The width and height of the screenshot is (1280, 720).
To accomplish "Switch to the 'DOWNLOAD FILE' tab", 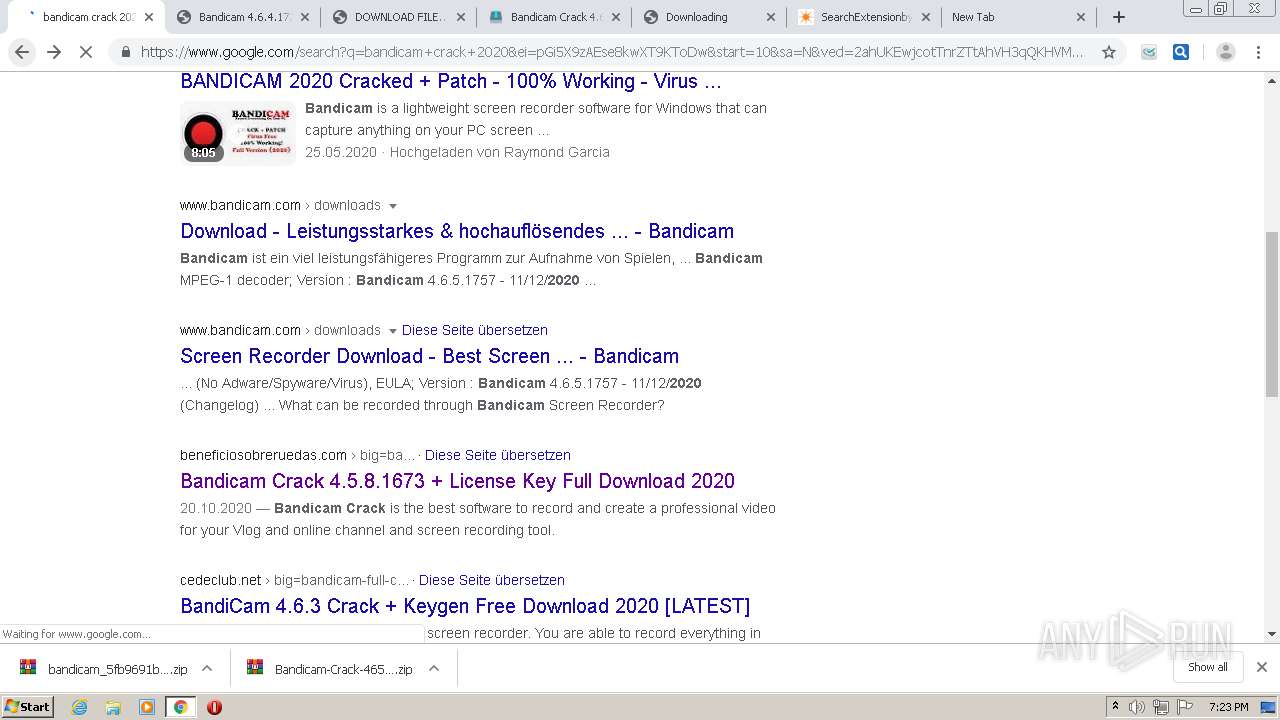I will tap(398, 17).
